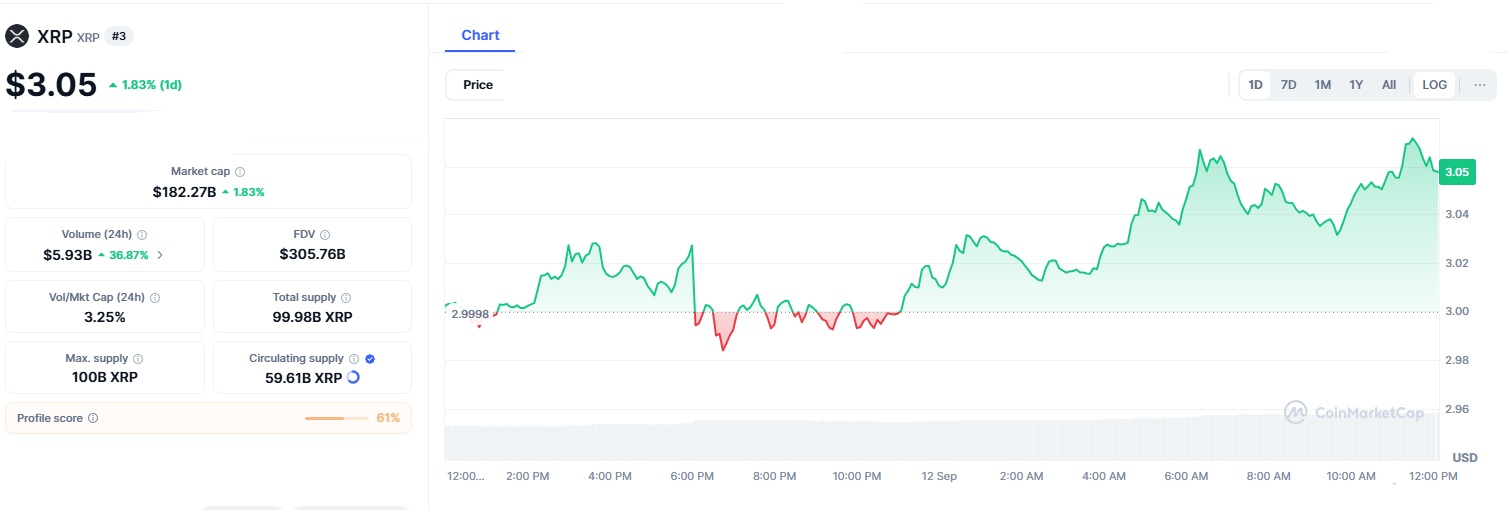This screenshot has height=510, width=1509.
Task: Select the 1D time range
Action: pyautogui.click(x=1255, y=85)
